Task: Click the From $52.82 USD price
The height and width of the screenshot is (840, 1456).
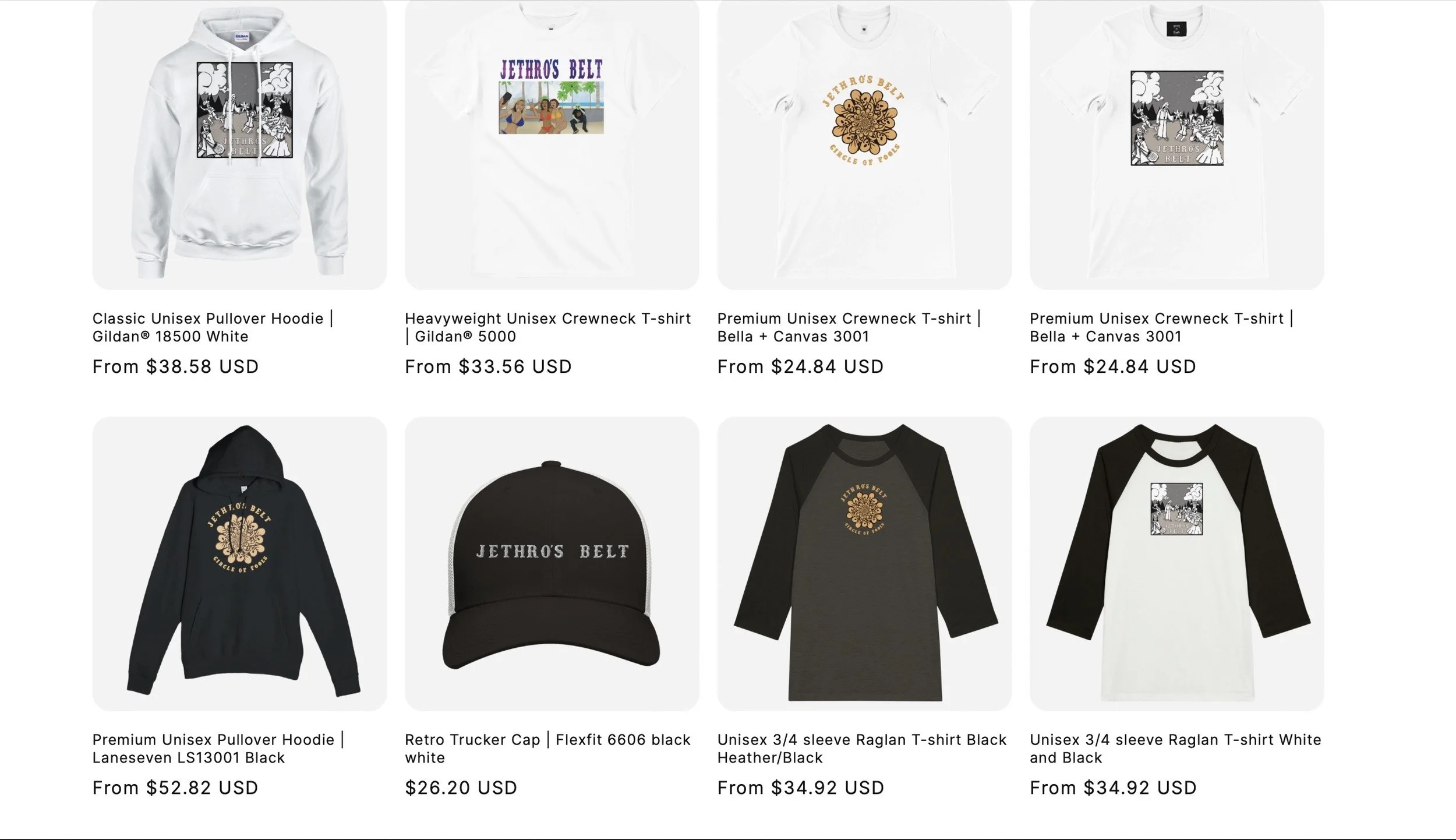Action: pyautogui.click(x=176, y=788)
